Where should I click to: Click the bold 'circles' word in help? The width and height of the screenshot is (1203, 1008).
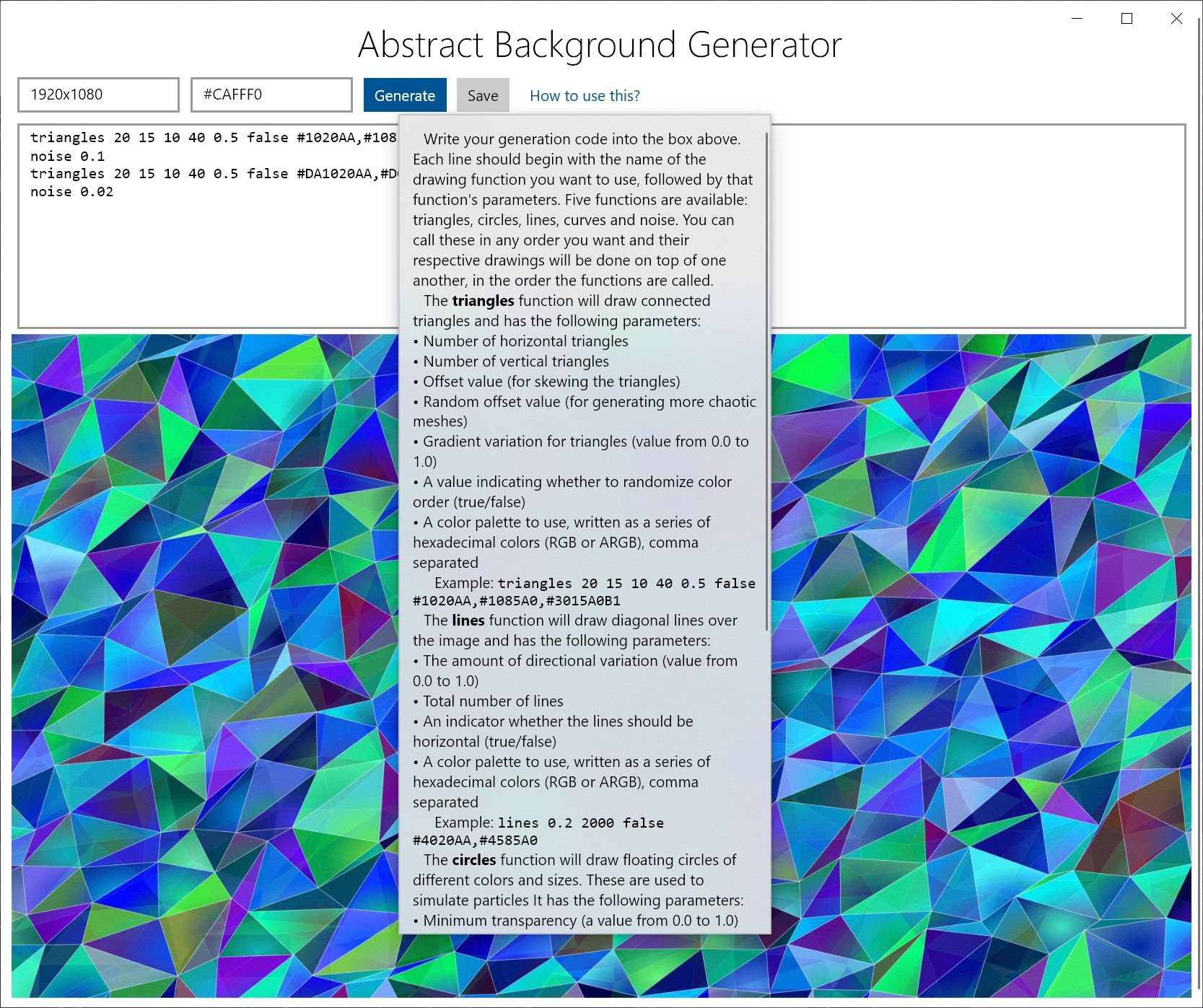pos(474,859)
